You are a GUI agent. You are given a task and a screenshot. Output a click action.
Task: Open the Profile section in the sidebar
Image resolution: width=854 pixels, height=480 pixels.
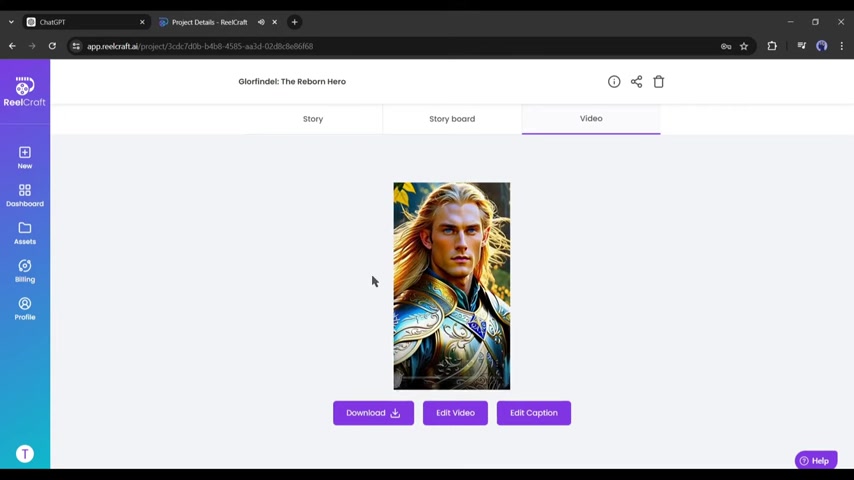coord(25,308)
